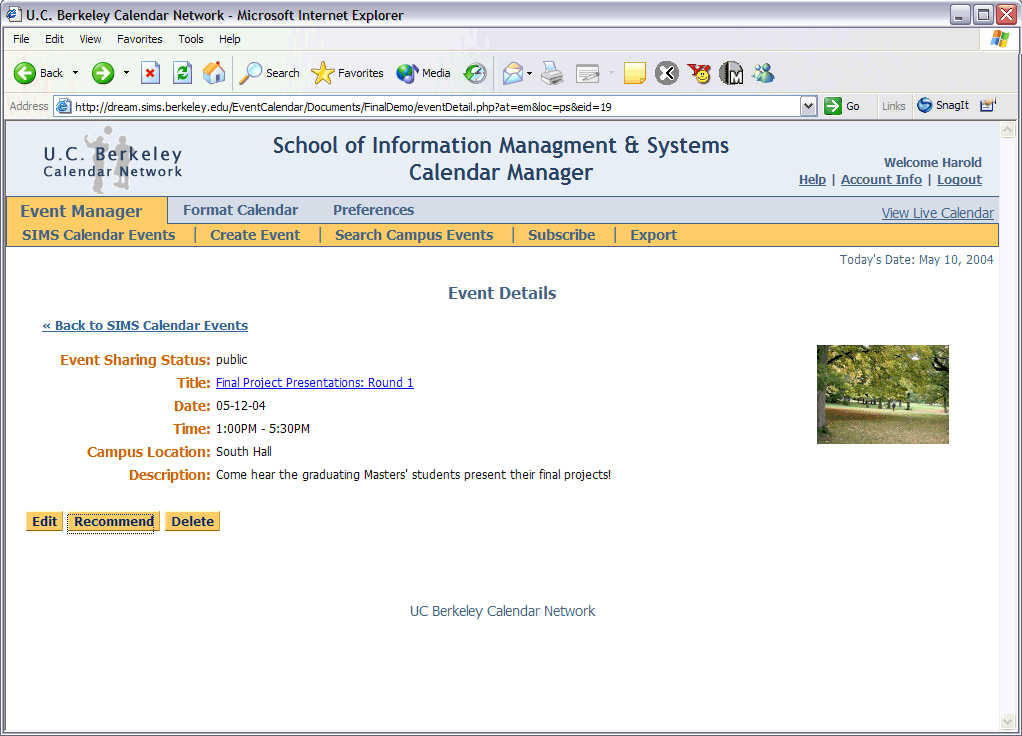Open the History clock icon

click(474, 73)
